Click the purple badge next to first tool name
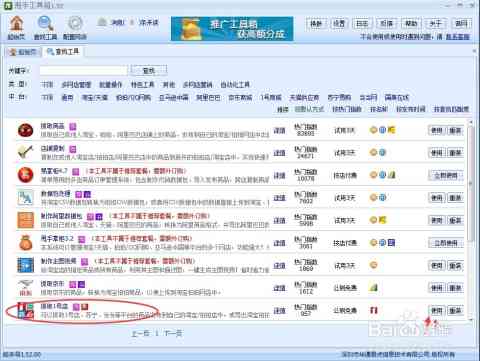Viewport: 480px width, 361px height. (x=73, y=126)
